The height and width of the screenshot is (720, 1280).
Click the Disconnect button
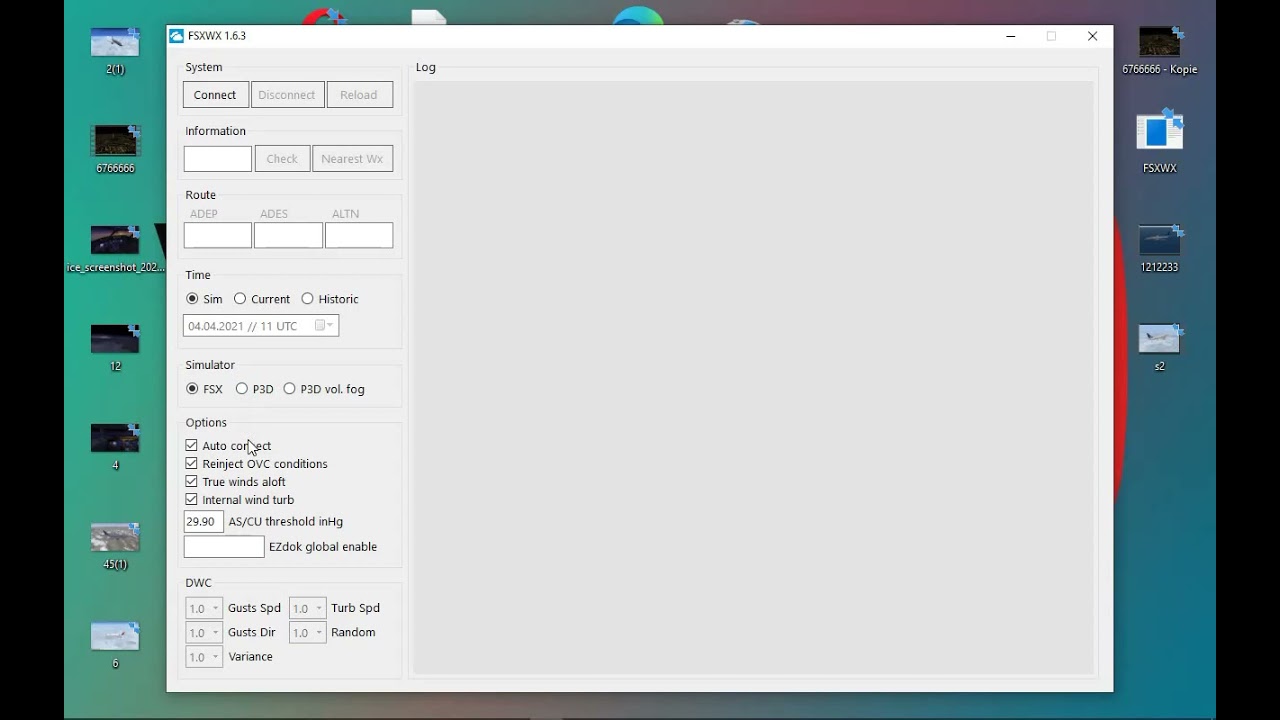click(x=287, y=95)
